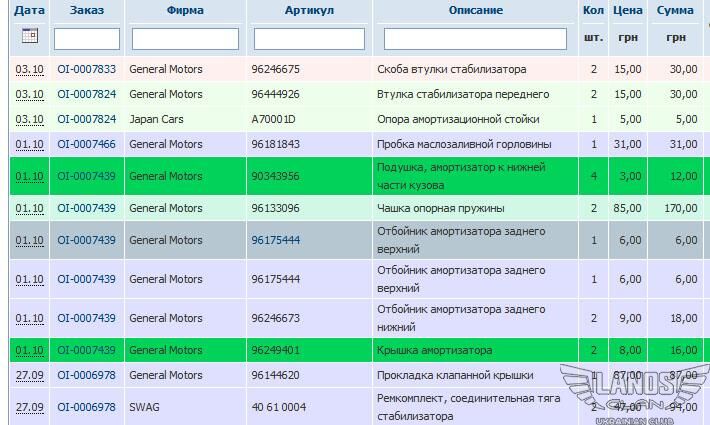The height and width of the screenshot is (425, 710).
Task: Click date 03.10 in the Japan Cars row
Action: click(30, 119)
